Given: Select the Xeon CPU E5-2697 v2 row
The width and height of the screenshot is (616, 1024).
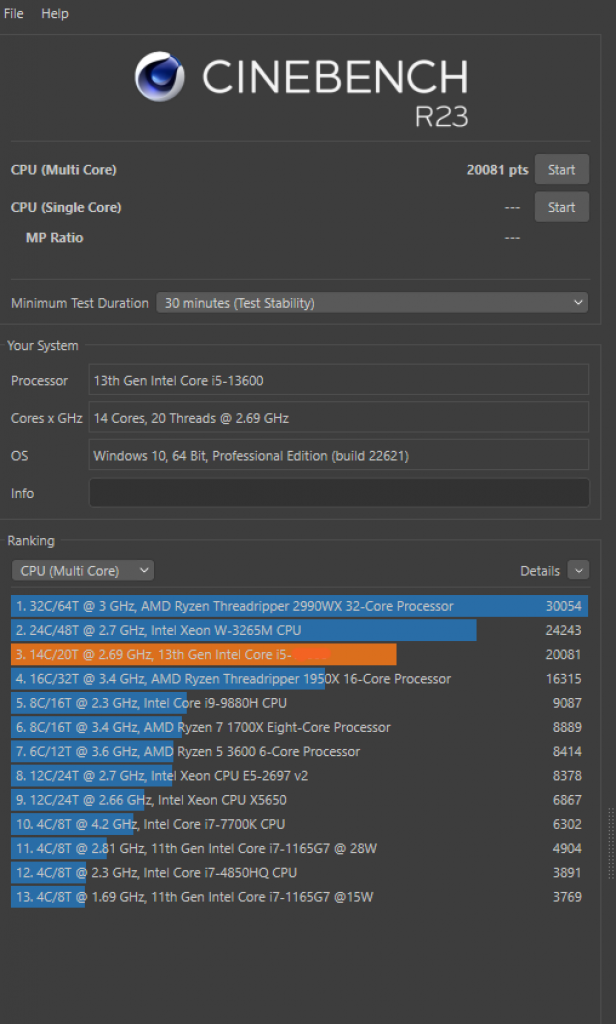Looking at the screenshot, I should 299,776.
